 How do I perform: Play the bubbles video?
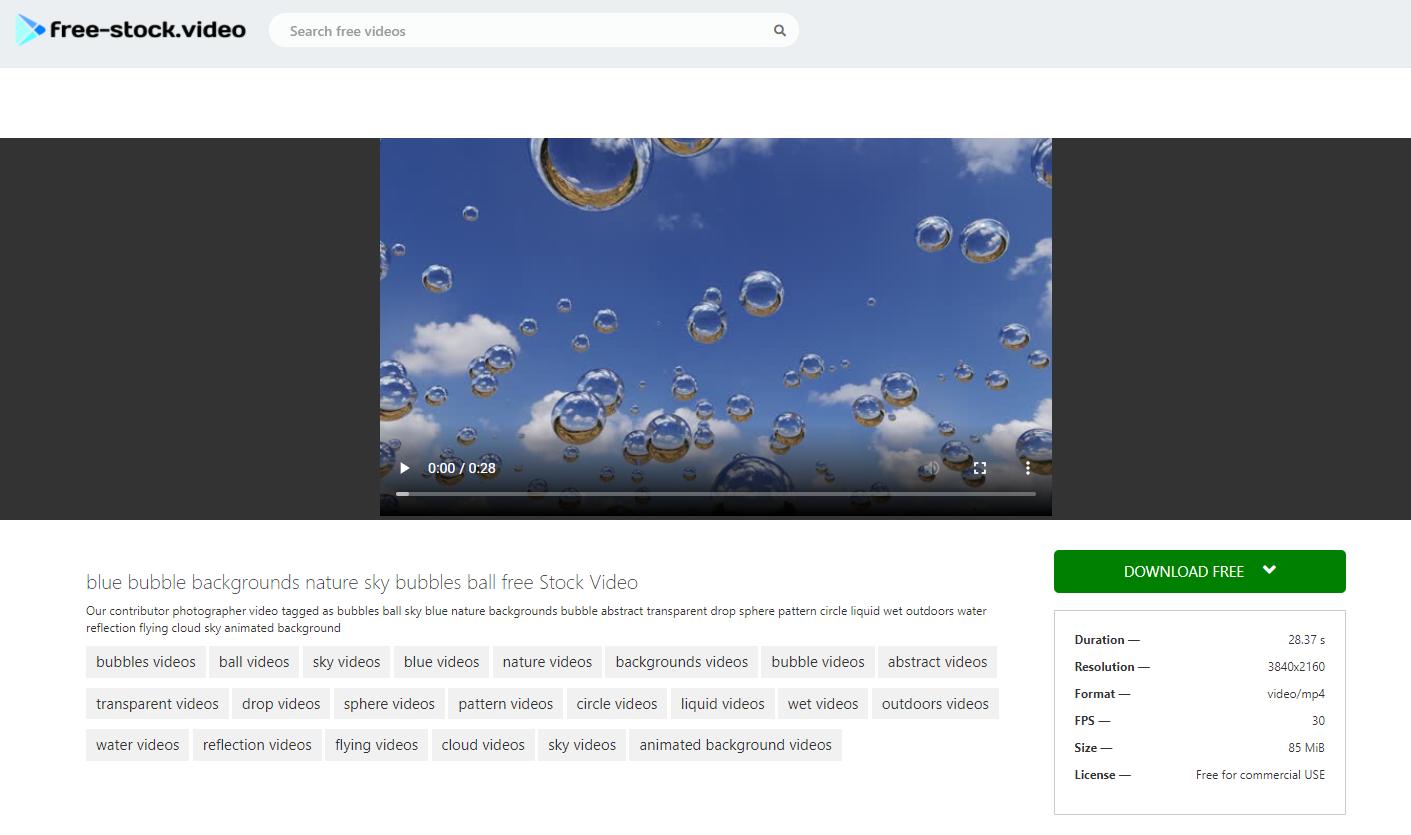(405, 468)
